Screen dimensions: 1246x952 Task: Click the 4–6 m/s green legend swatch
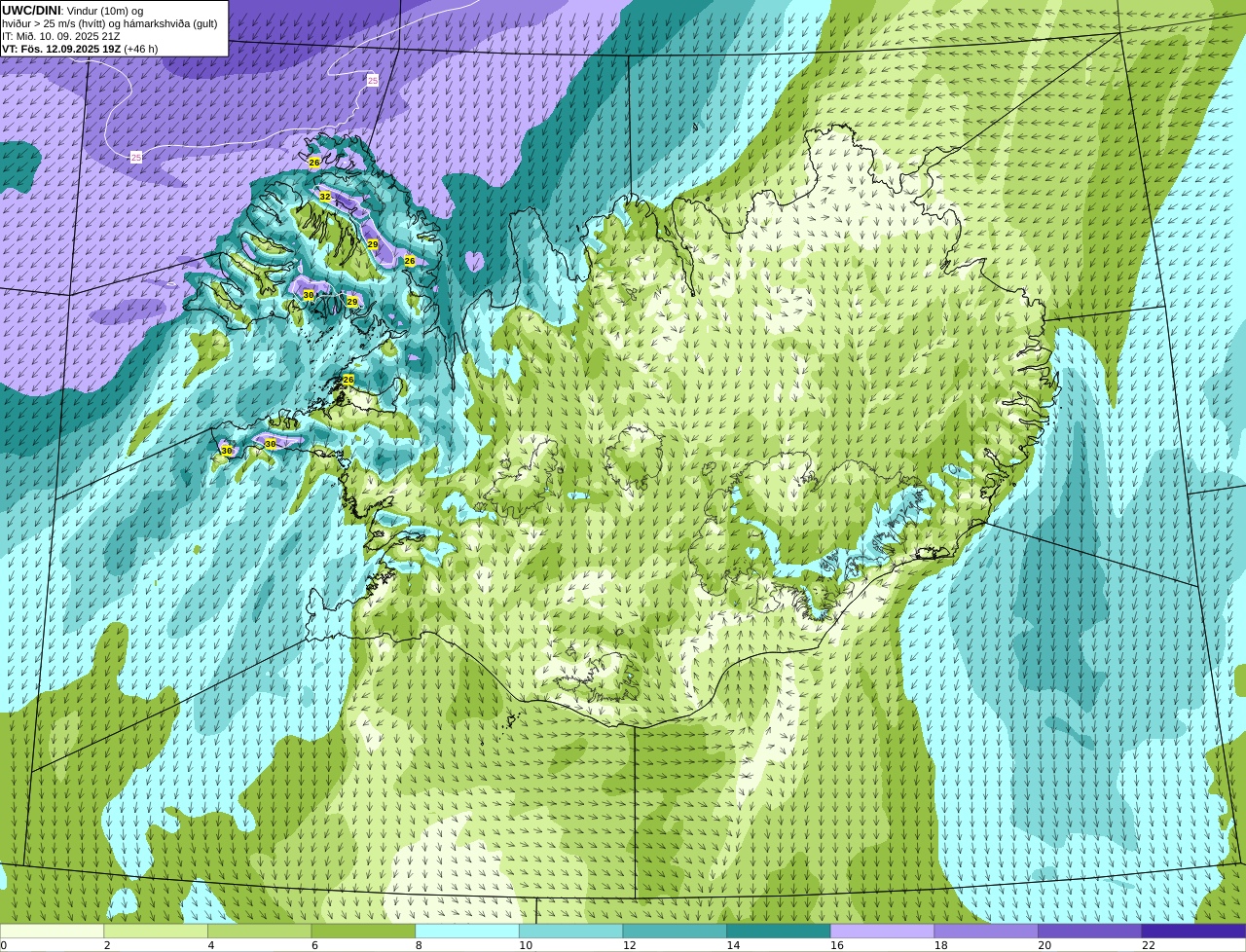tap(259, 931)
